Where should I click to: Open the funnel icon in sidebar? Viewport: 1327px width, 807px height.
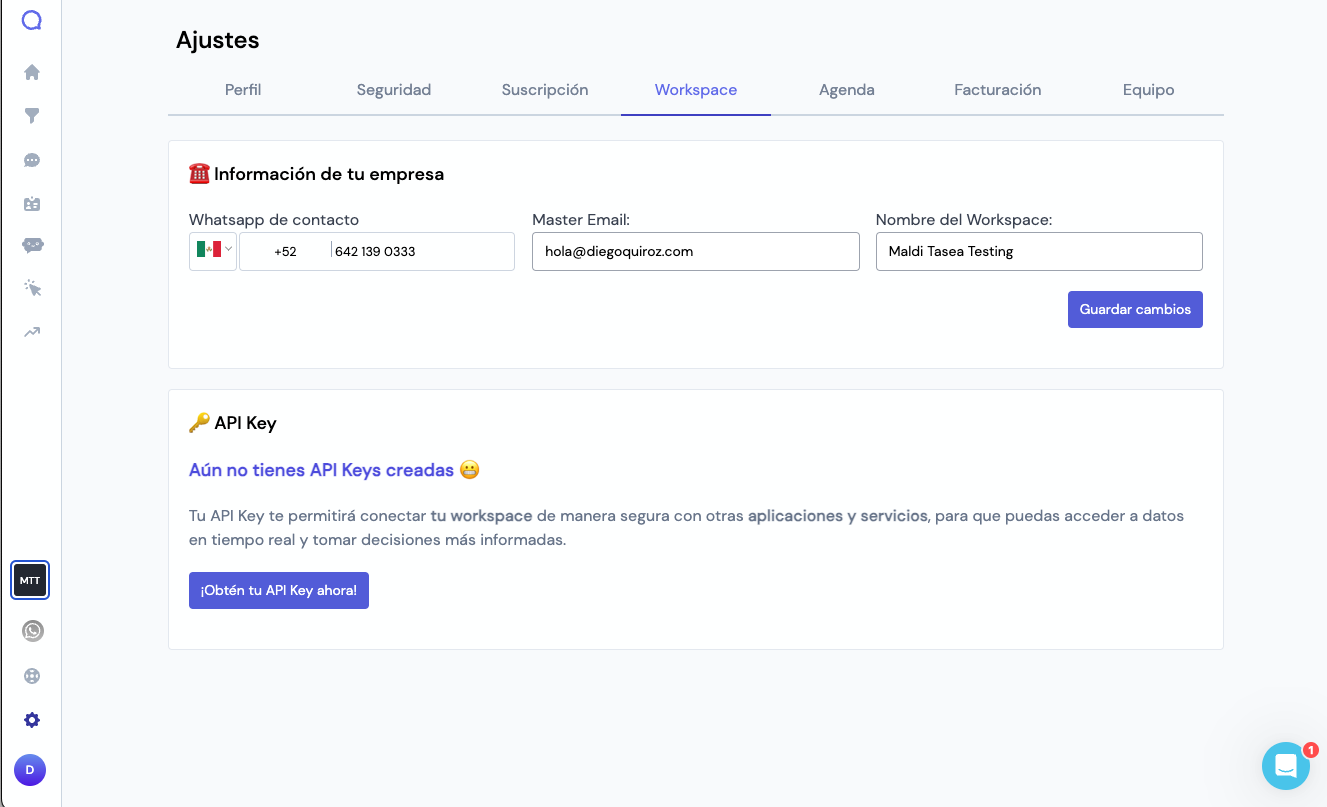click(x=32, y=116)
